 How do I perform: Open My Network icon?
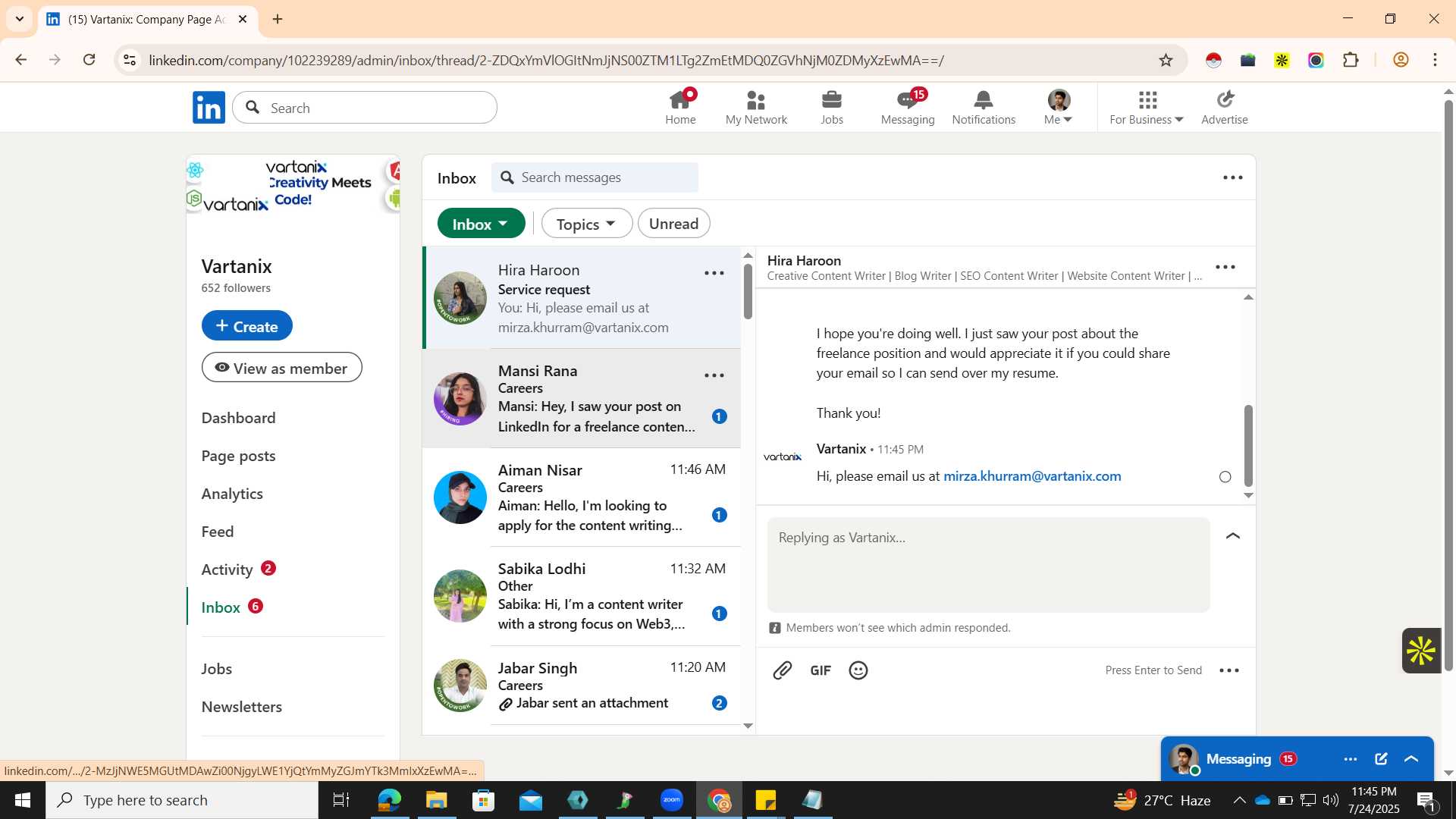[x=756, y=107]
